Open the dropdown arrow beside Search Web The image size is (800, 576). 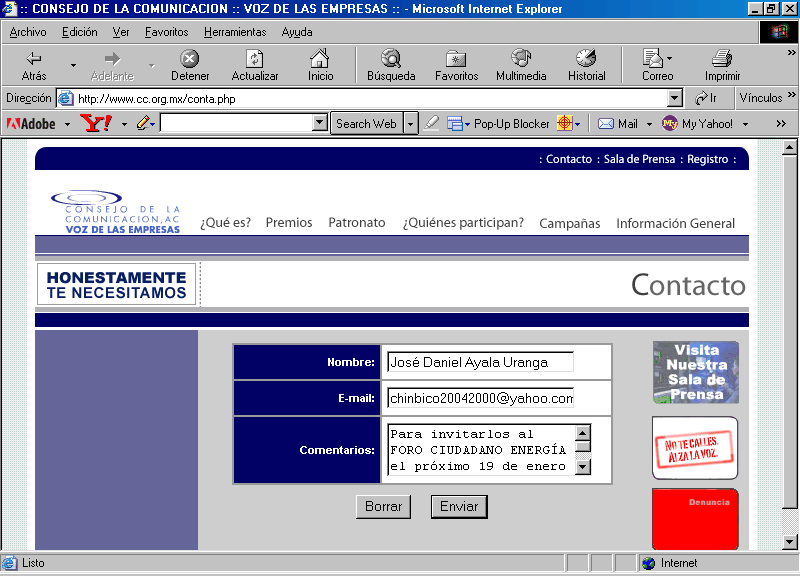point(411,124)
